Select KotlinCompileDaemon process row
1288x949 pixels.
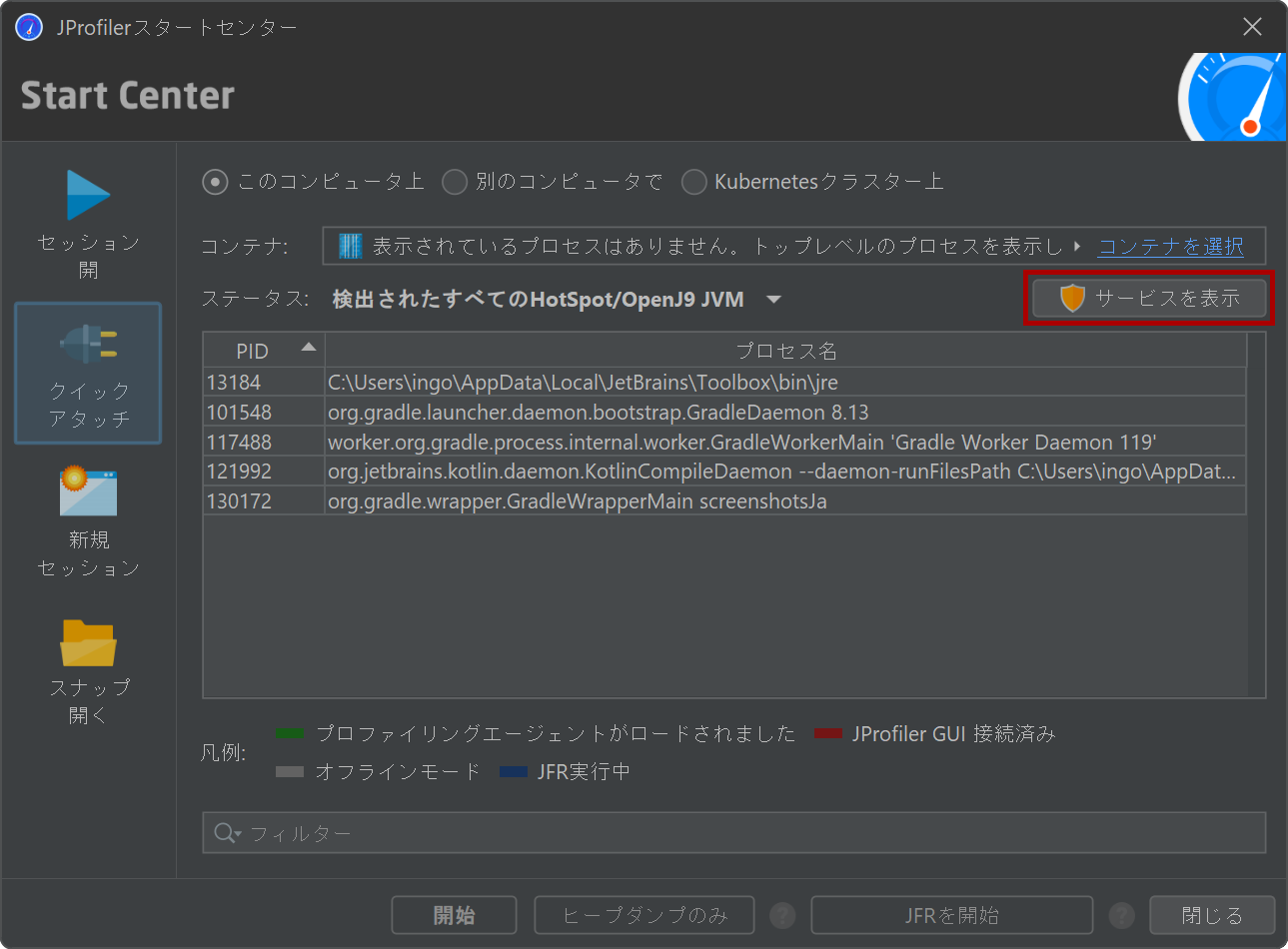point(724,472)
